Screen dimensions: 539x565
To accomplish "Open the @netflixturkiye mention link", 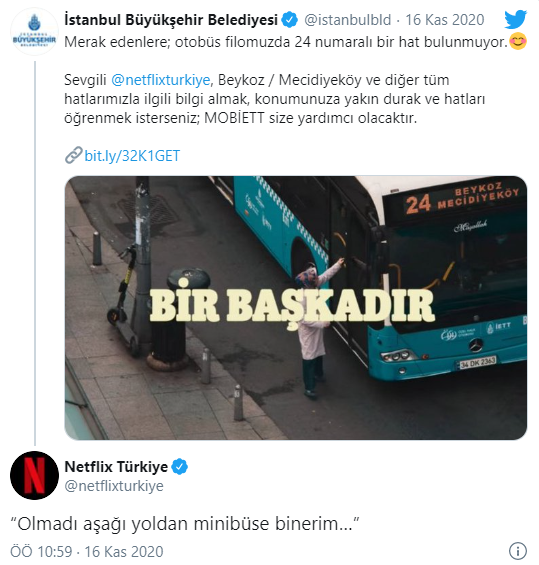I will [x=161, y=80].
